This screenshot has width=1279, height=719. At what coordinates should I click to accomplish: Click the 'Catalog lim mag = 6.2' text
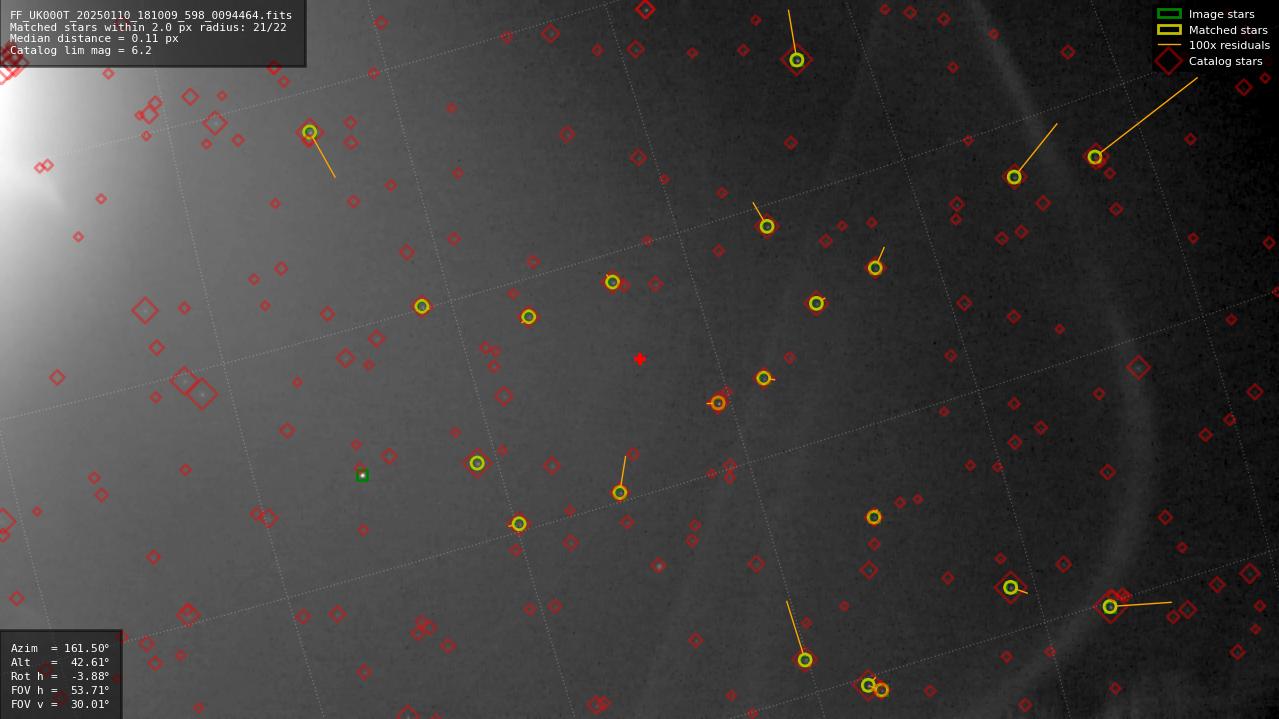click(81, 50)
